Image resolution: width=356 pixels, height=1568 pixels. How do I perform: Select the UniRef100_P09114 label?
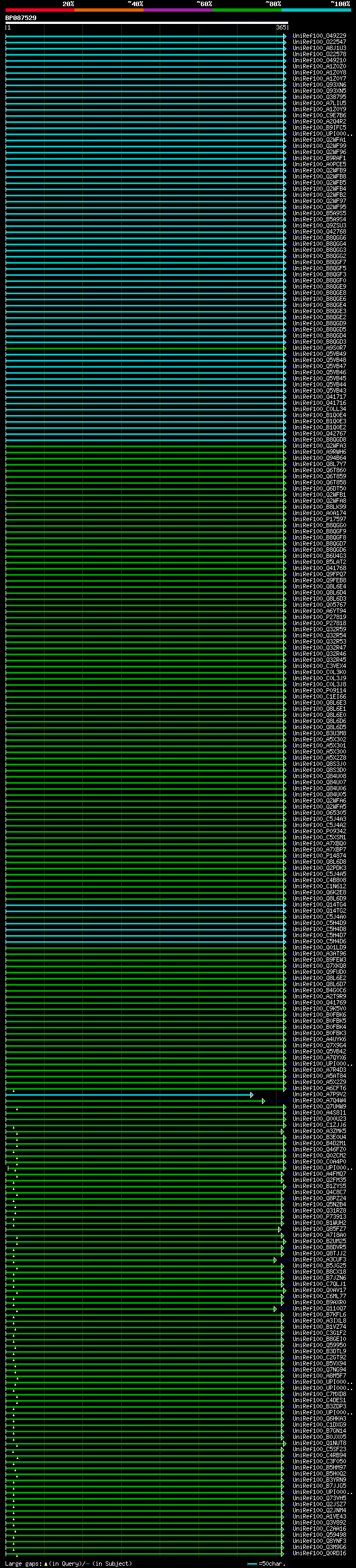click(319, 691)
